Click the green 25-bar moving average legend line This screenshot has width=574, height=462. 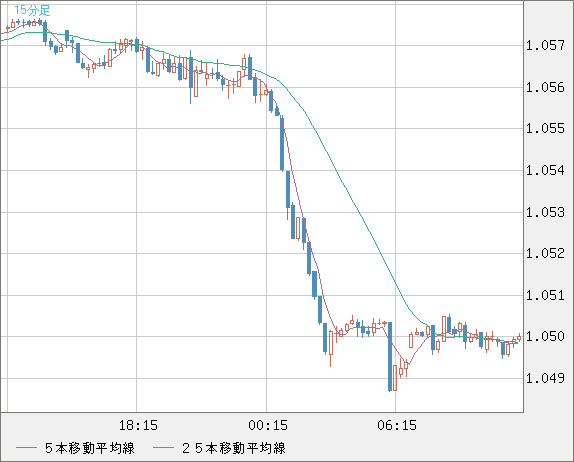pos(163,448)
